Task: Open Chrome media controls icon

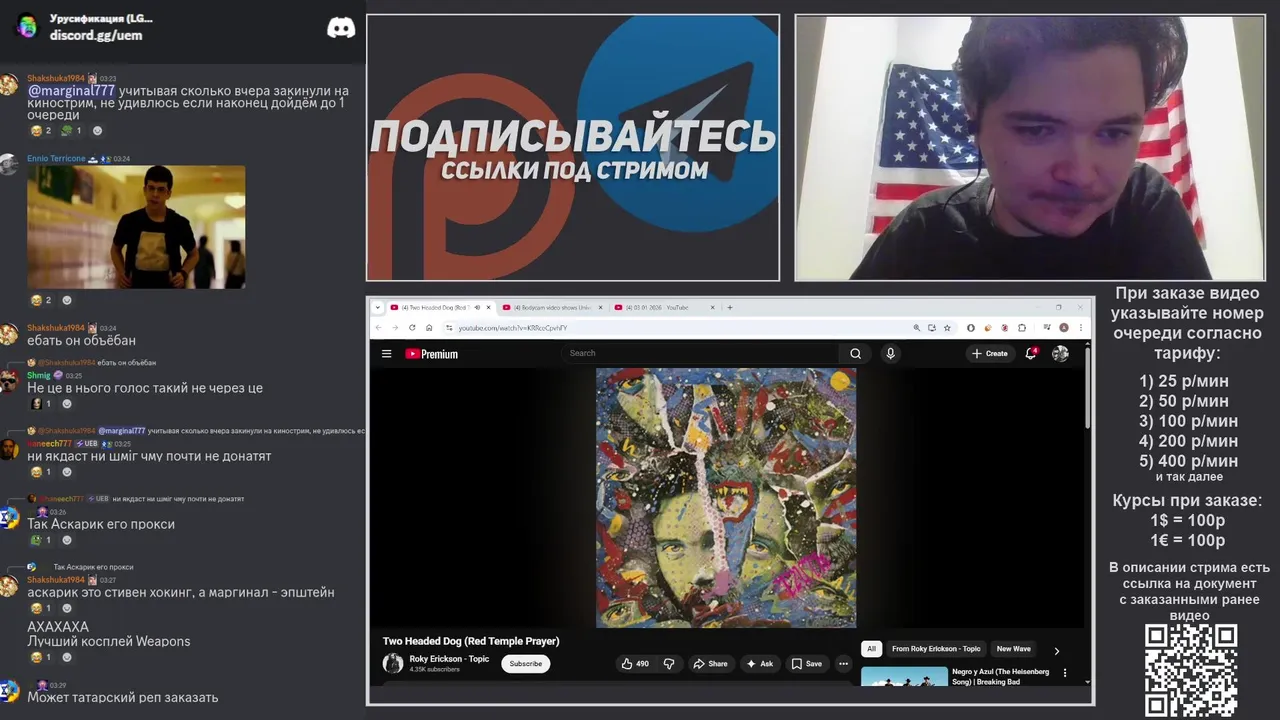Action: pos(1046,328)
